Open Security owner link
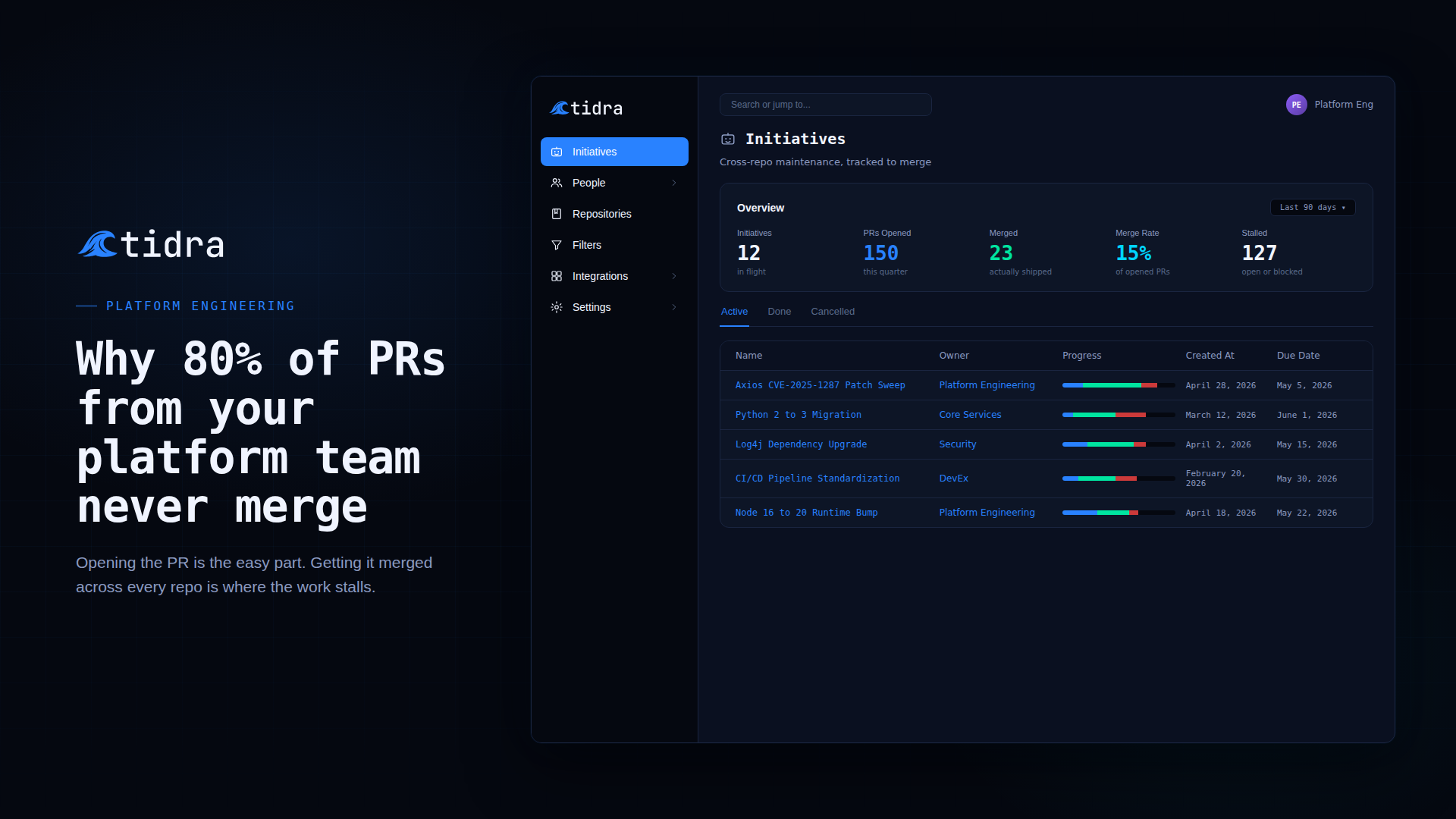The width and height of the screenshot is (1456, 819). (x=958, y=444)
